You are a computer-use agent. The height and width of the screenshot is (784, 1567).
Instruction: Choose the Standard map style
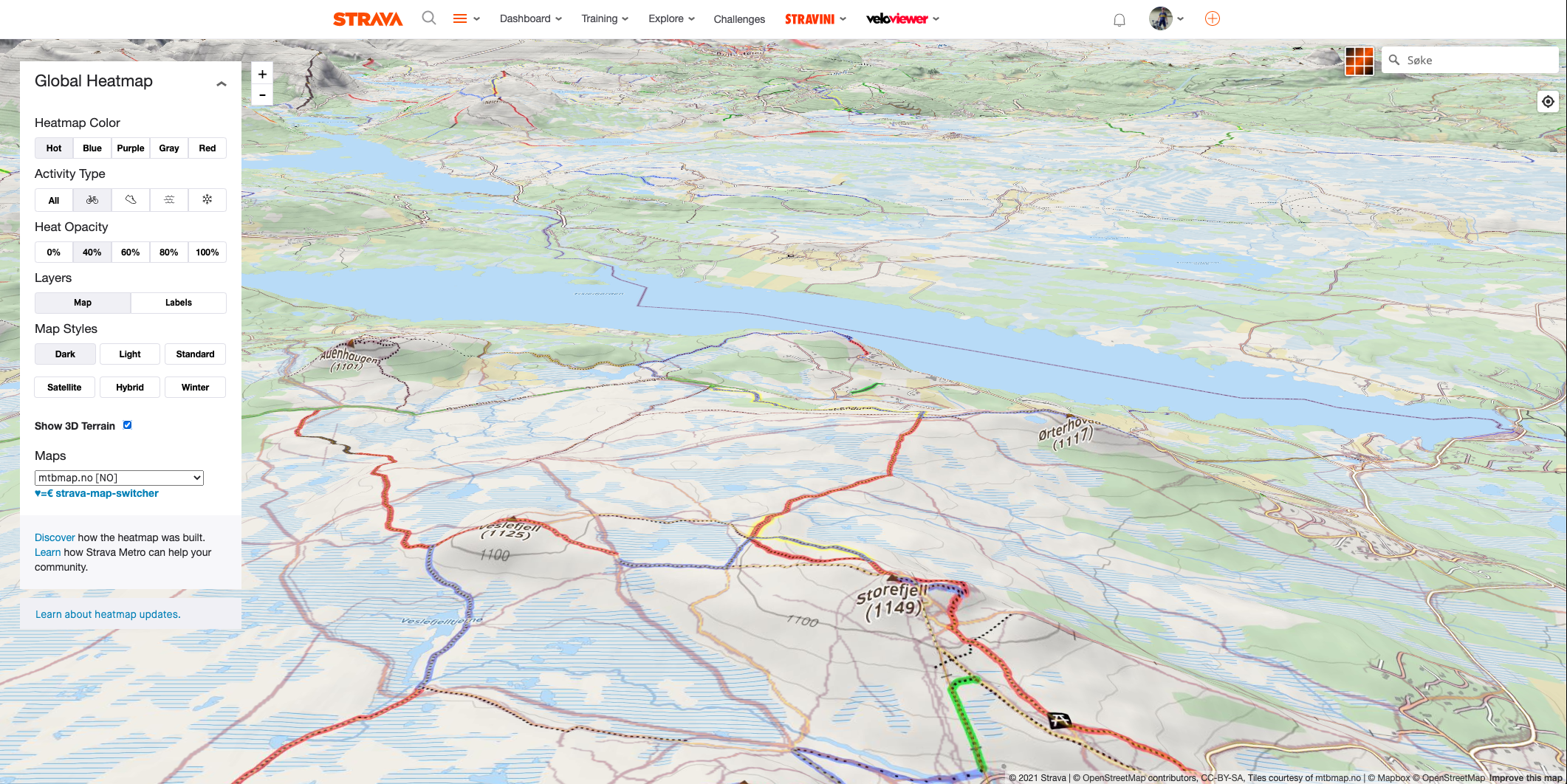tap(195, 354)
